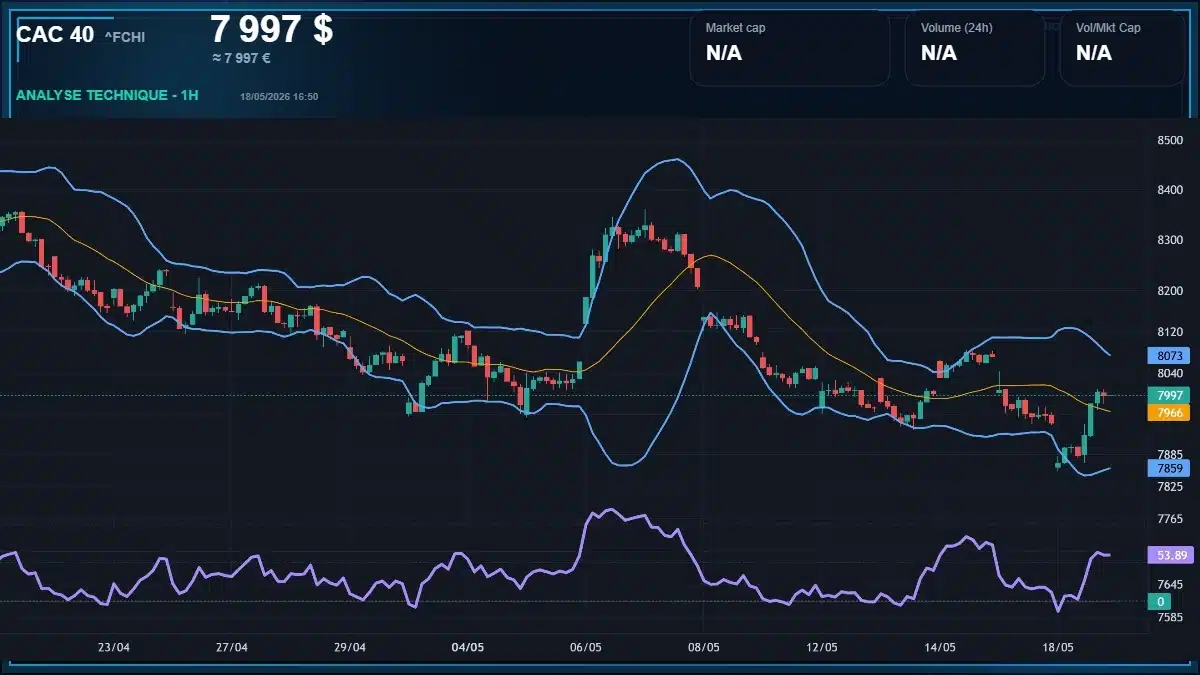Click the N/A value under Volume (24h)
This screenshot has width=1200, height=675.
(x=939, y=54)
